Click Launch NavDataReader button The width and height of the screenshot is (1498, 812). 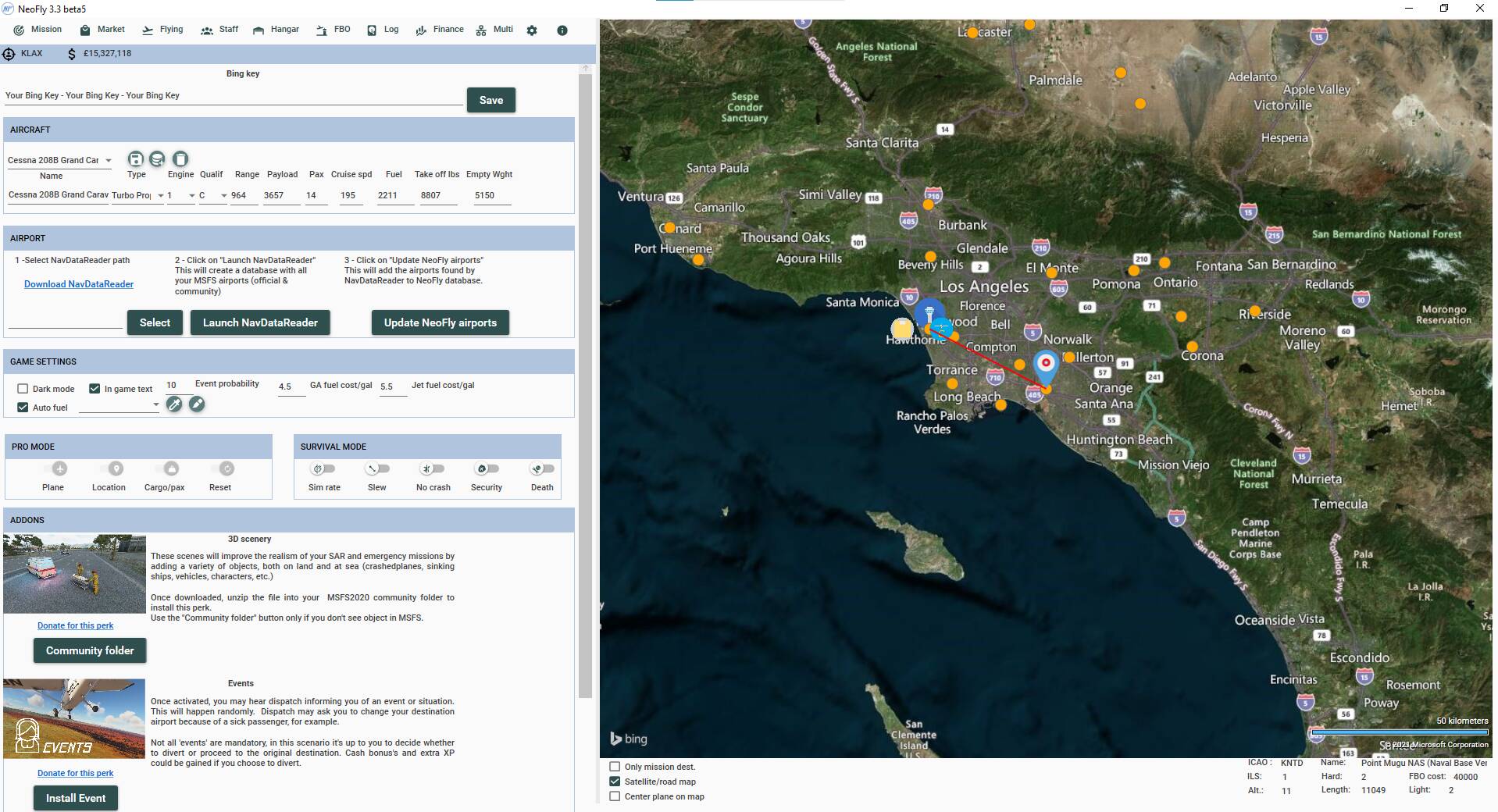tap(260, 322)
